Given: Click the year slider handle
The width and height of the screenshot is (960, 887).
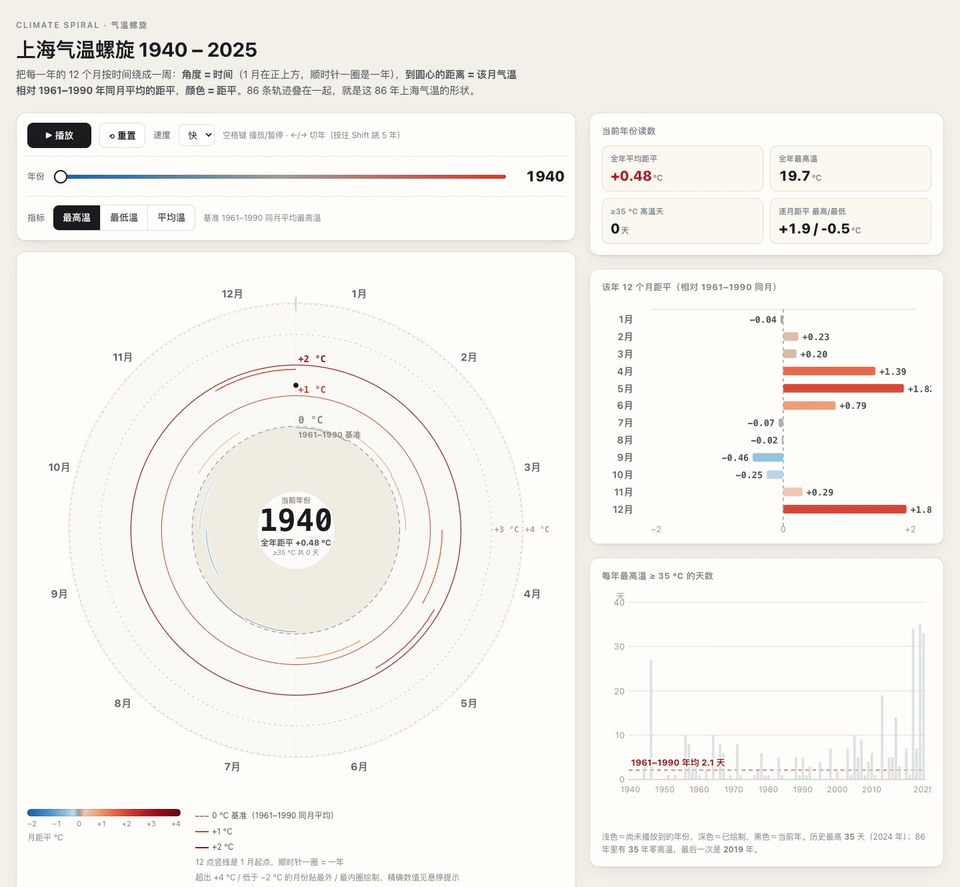Looking at the screenshot, I should [61, 177].
